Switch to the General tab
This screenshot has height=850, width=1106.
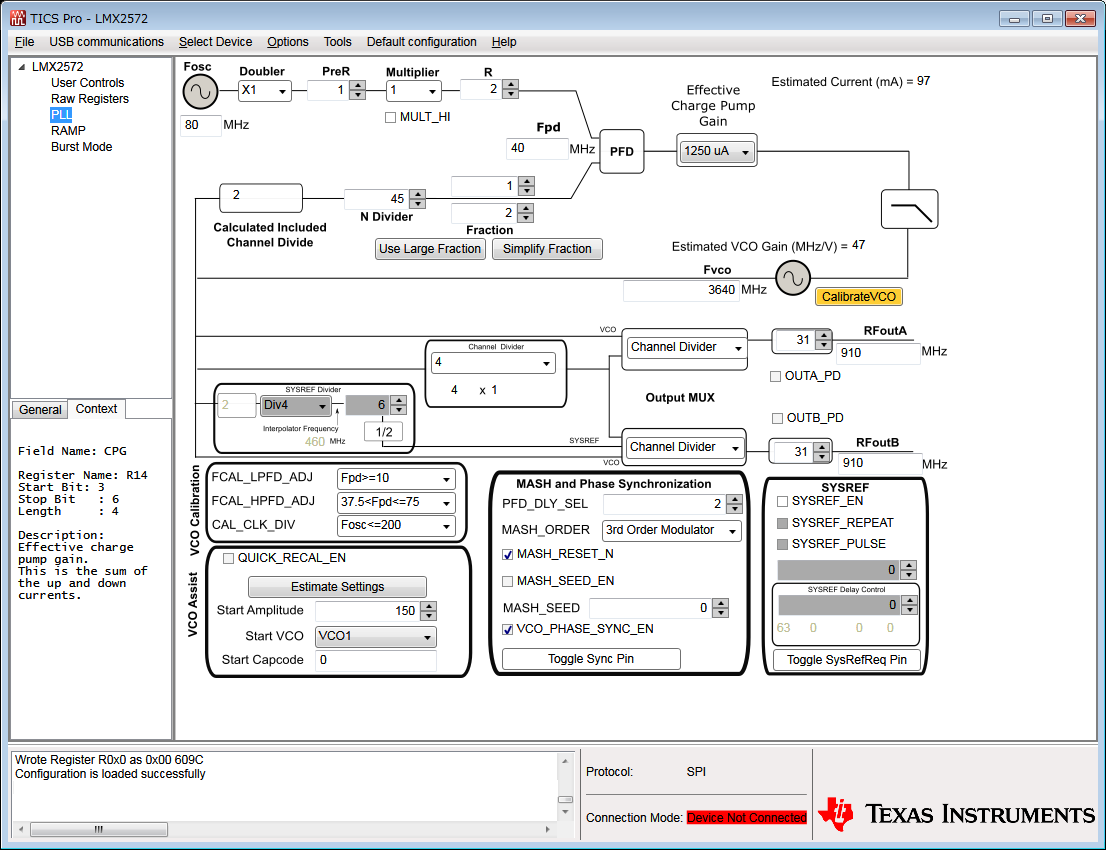click(40, 410)
